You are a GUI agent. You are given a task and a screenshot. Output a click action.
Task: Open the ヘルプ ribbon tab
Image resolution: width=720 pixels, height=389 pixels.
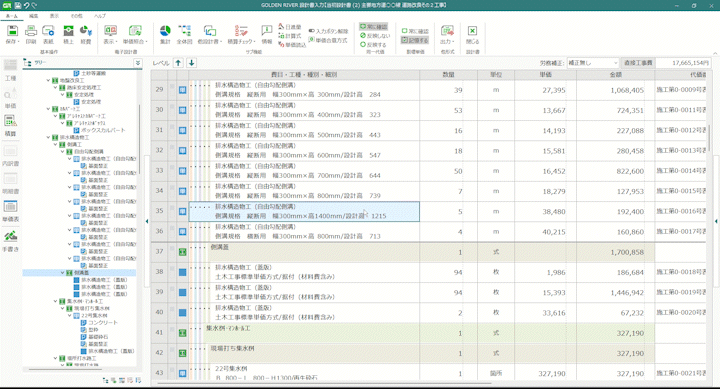click(100, 16)
